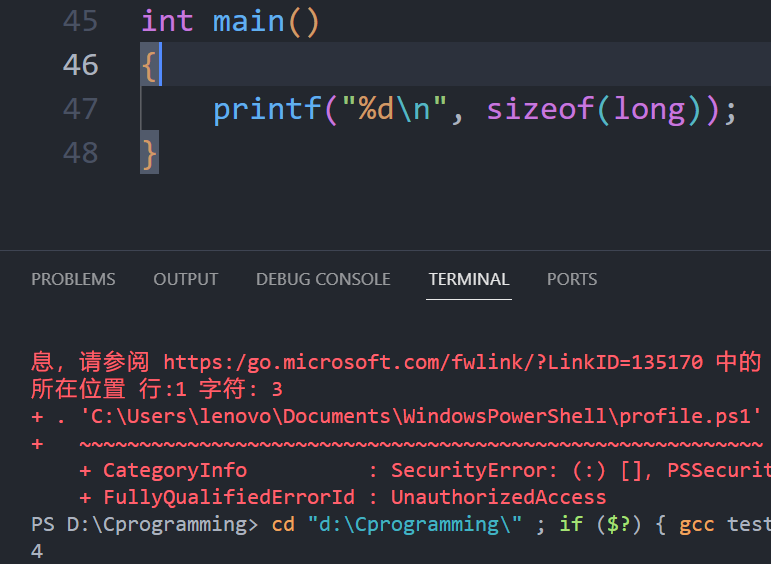Click line number 45 in the gutter

click(81, 22)
